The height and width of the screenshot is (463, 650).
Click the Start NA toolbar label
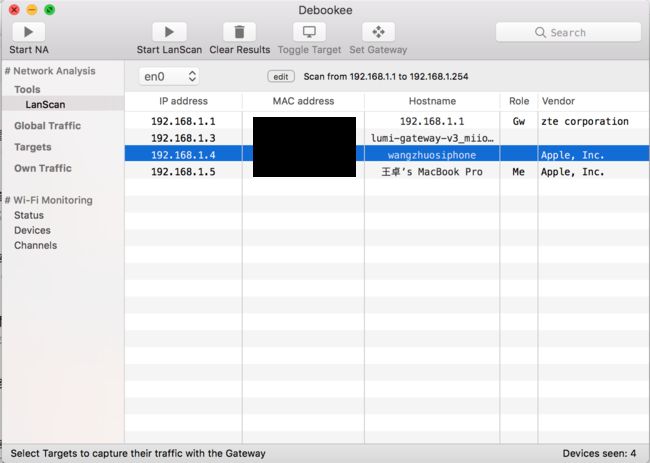29,50
